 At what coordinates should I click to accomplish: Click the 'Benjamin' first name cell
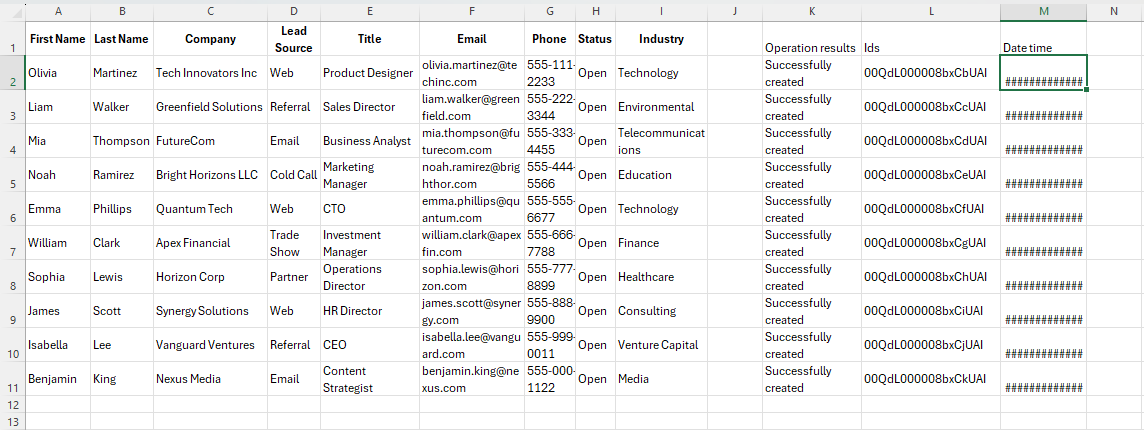[57, 379]
